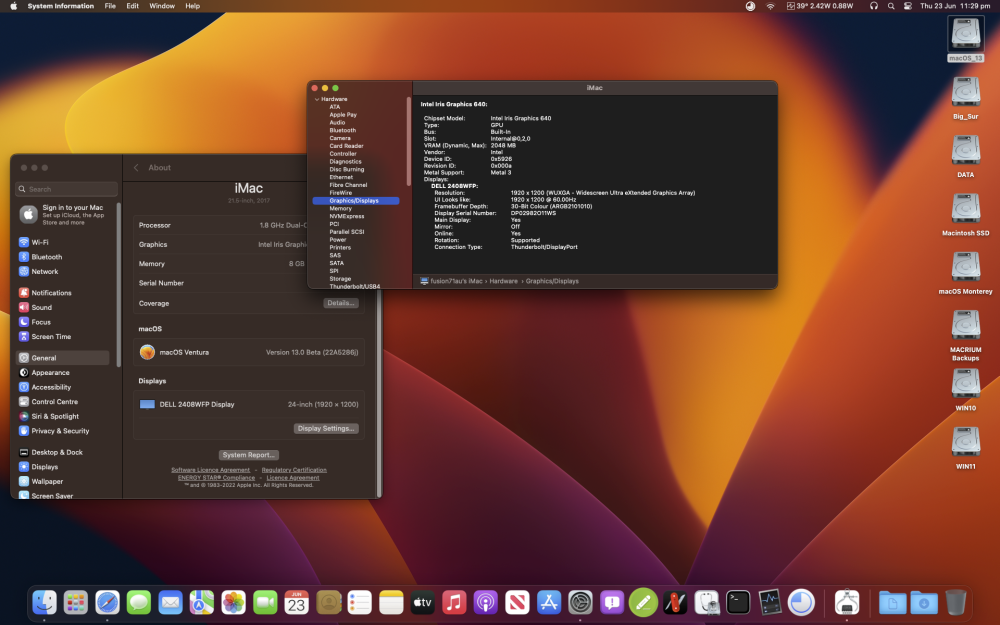The width and height of the screenshot is (1000, 625).
Task: Open the Apple menu
Action: (x=13, y=6)
